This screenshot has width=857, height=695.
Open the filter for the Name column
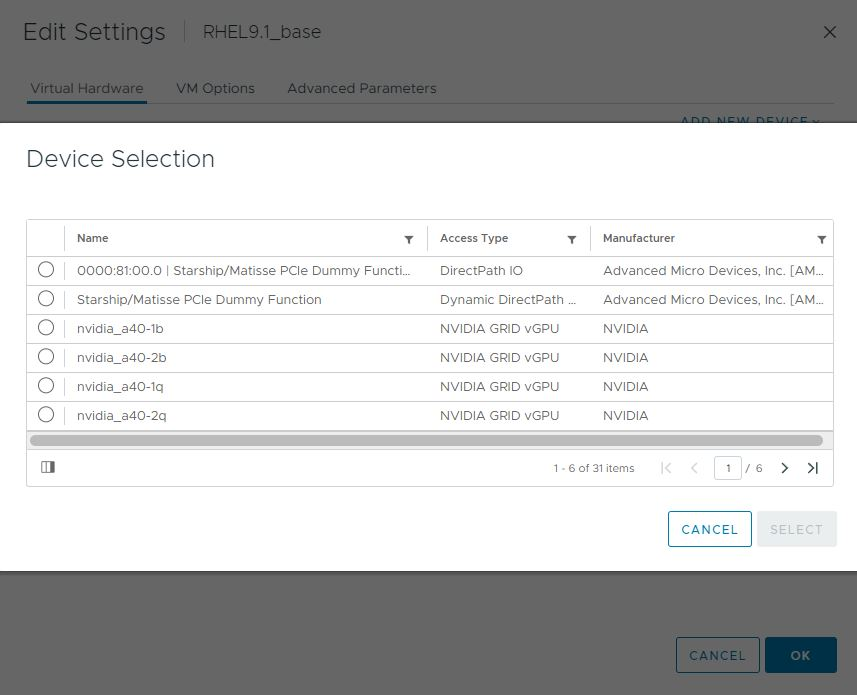point(408,239)
